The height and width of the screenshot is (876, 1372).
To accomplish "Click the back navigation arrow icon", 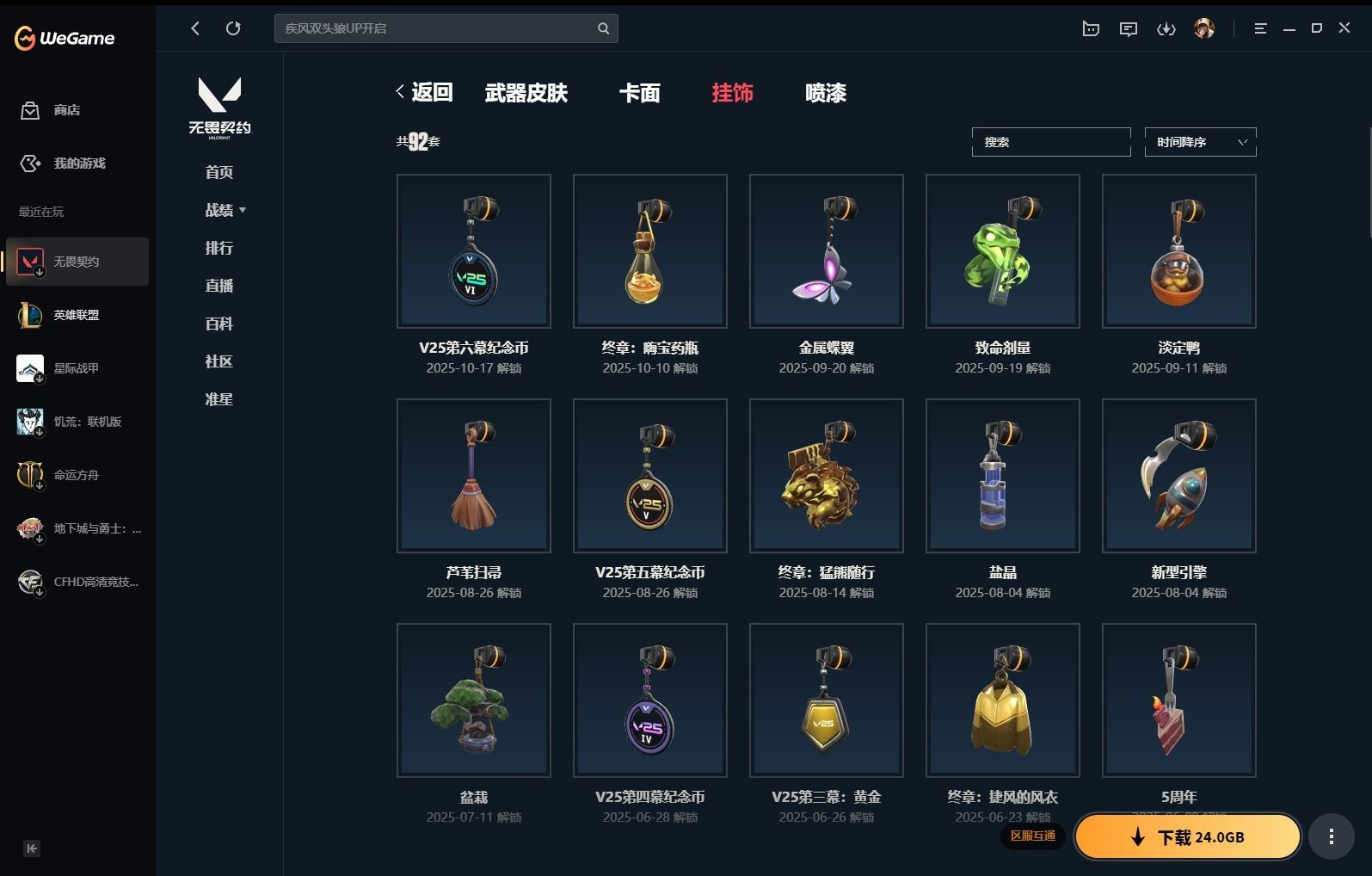I will click(x=195, y=28).
